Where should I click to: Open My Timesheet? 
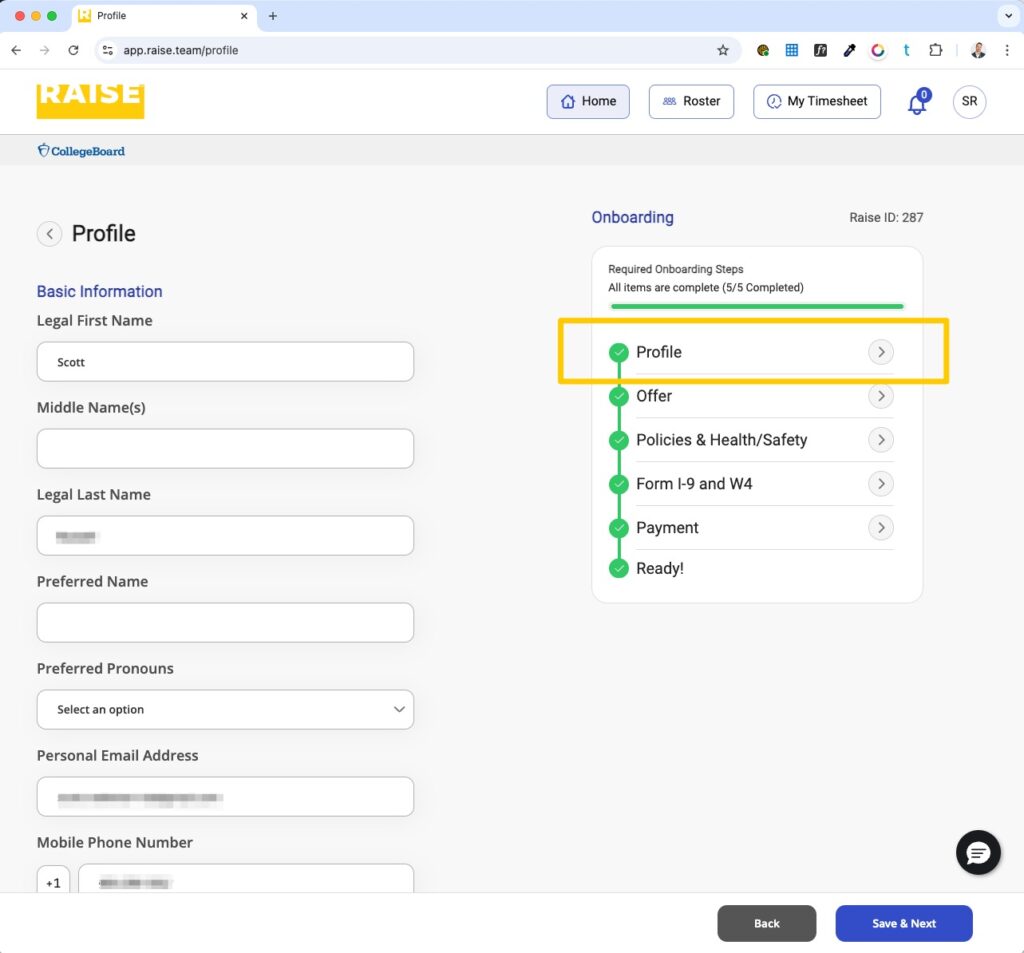(816, 101)
